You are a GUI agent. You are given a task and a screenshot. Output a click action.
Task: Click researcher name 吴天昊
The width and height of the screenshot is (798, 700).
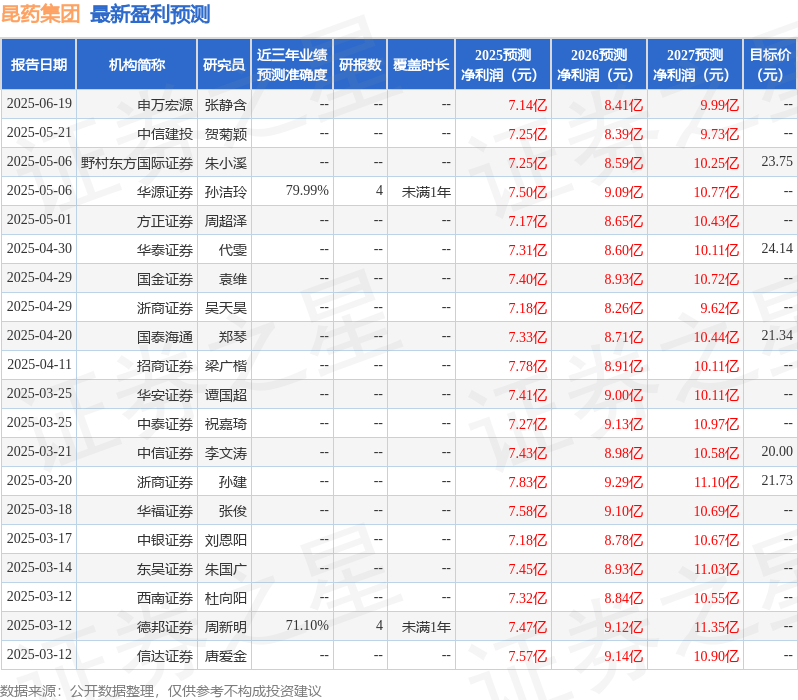(x=225, y=308)
